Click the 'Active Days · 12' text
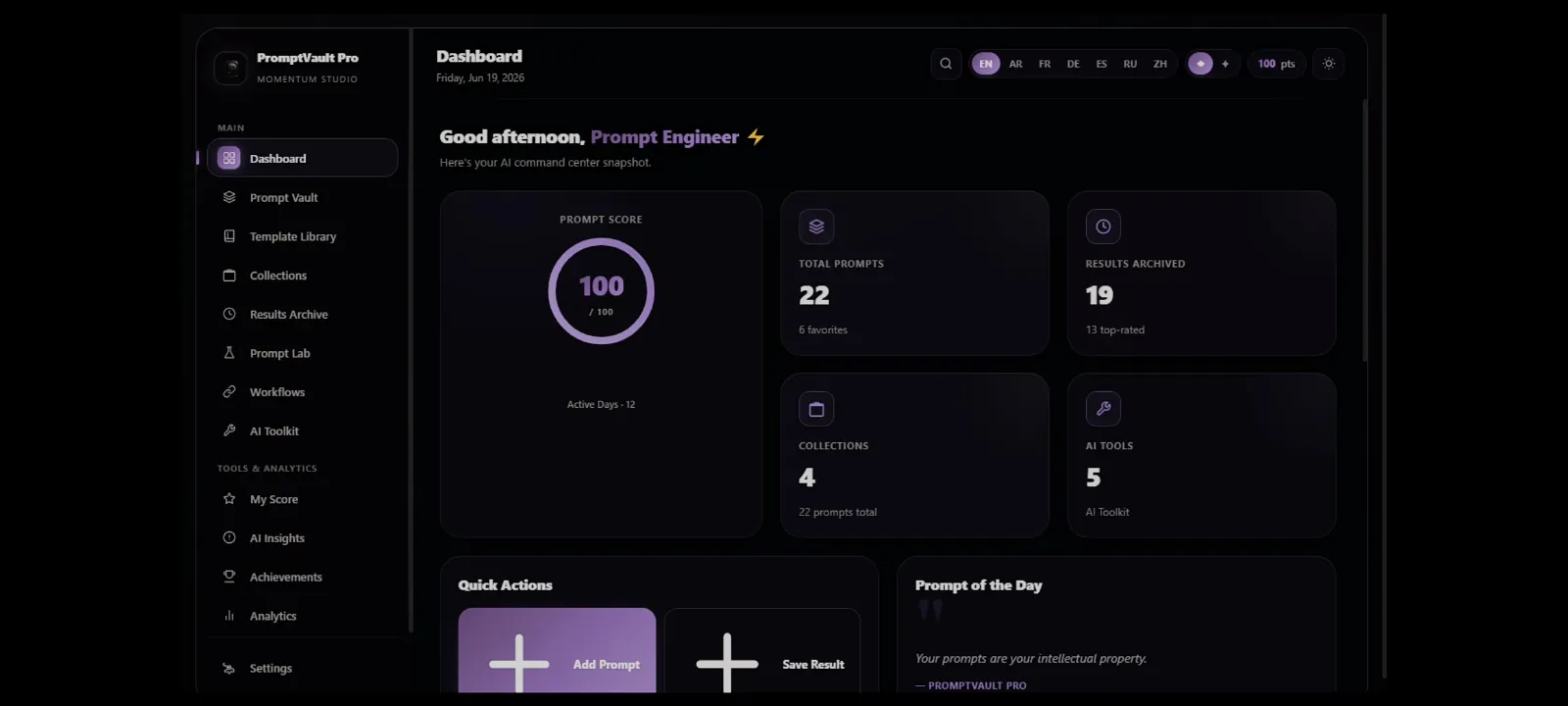The width and height of the screenshot is (1568, 706). 601,404
